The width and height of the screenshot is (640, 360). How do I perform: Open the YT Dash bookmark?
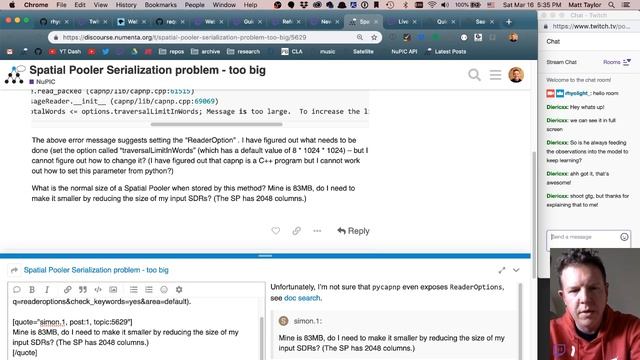point(65,51)
